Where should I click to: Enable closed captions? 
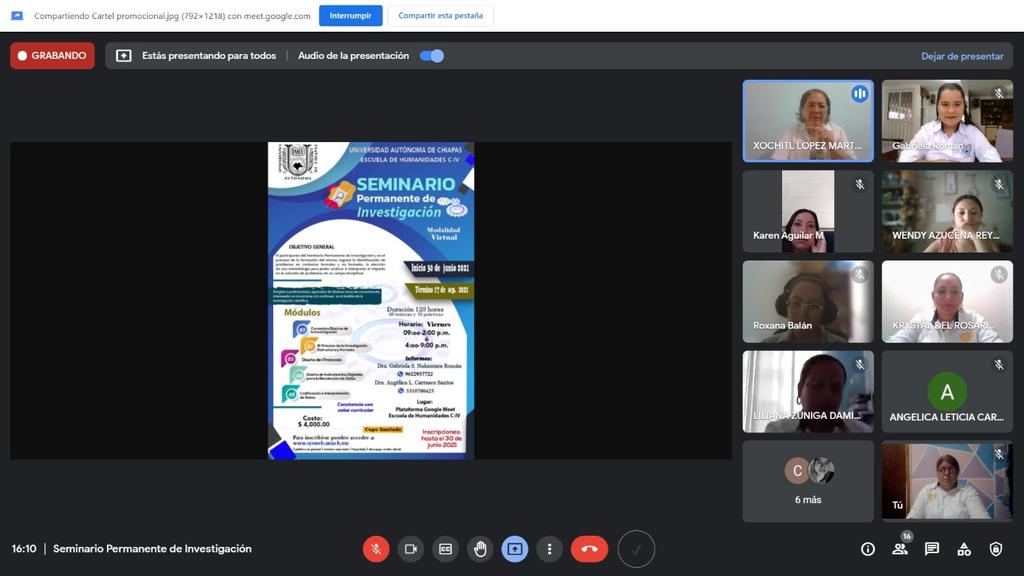coord(445,549)
